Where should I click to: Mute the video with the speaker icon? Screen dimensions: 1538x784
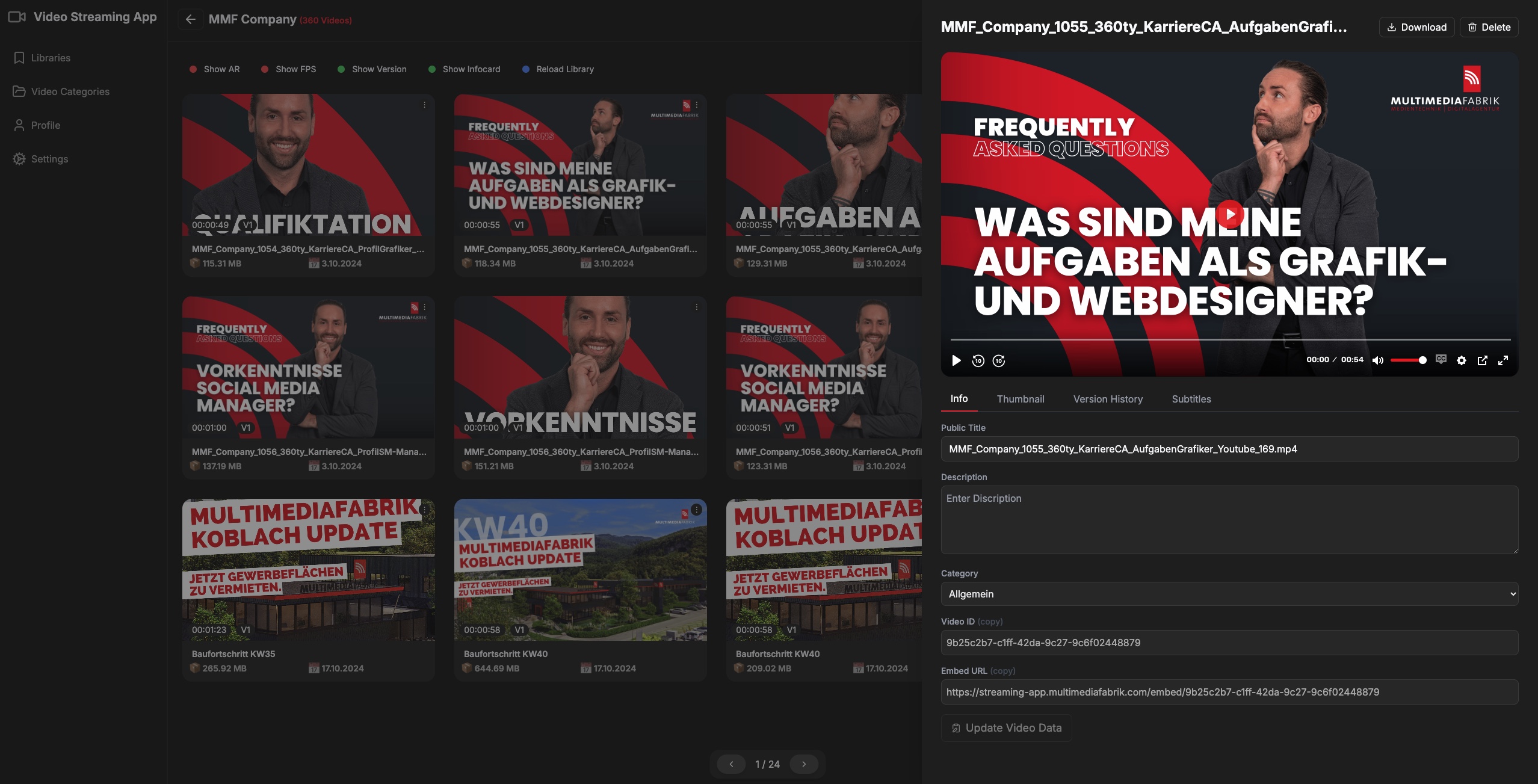[x=1377, y=360]
